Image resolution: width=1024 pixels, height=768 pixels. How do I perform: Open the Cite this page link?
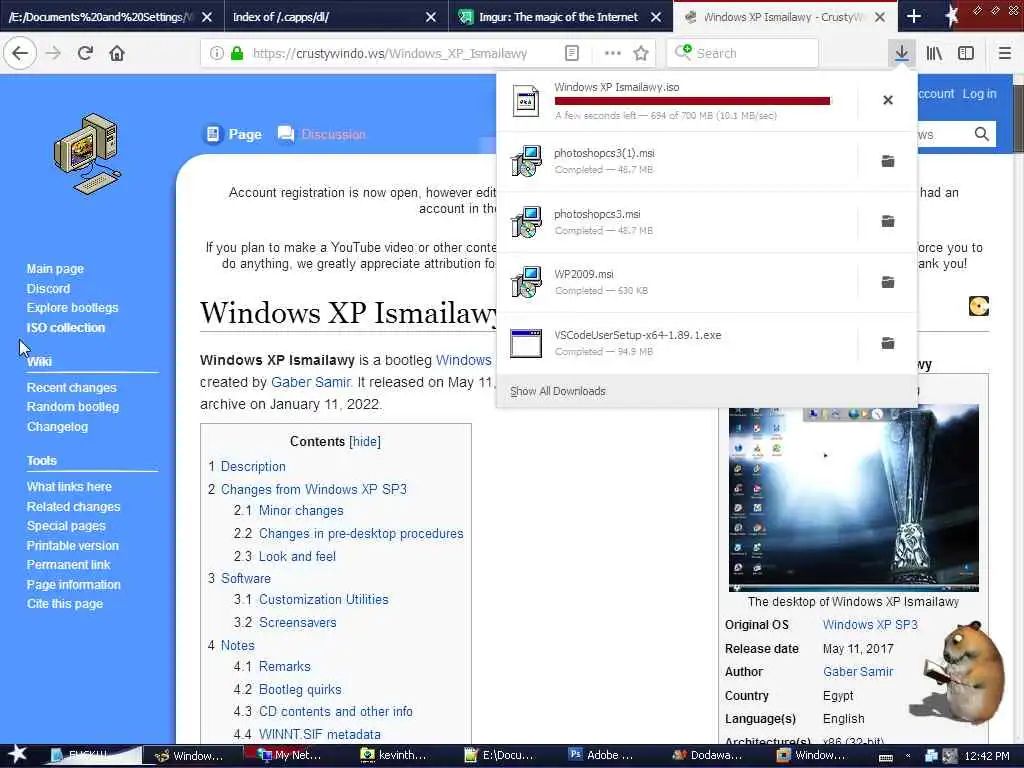pyautogui.click(x=65, y=603)
